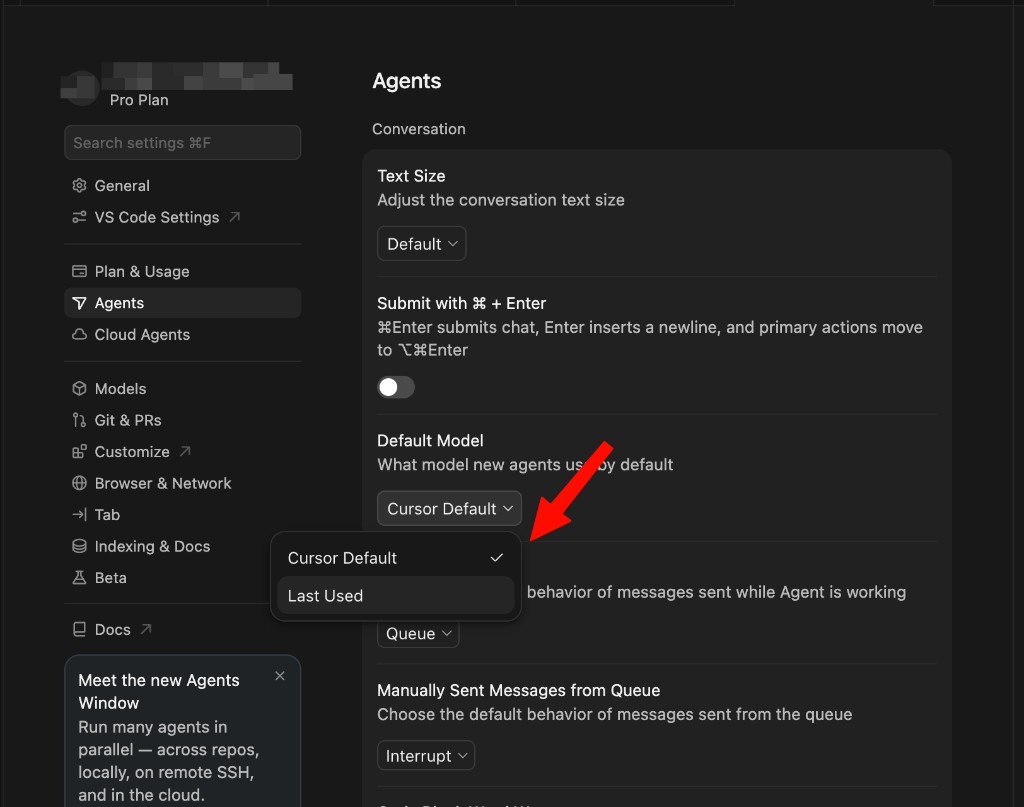Click the external arrow beside Customize
This screenshot has width=1024, height=807.
[x=185, y=451]
